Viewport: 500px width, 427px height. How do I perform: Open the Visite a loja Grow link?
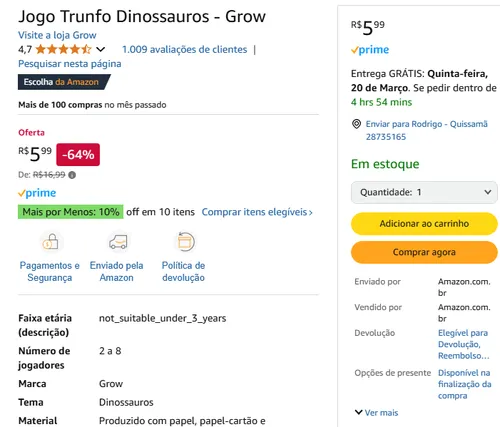(x=57, y=35)
